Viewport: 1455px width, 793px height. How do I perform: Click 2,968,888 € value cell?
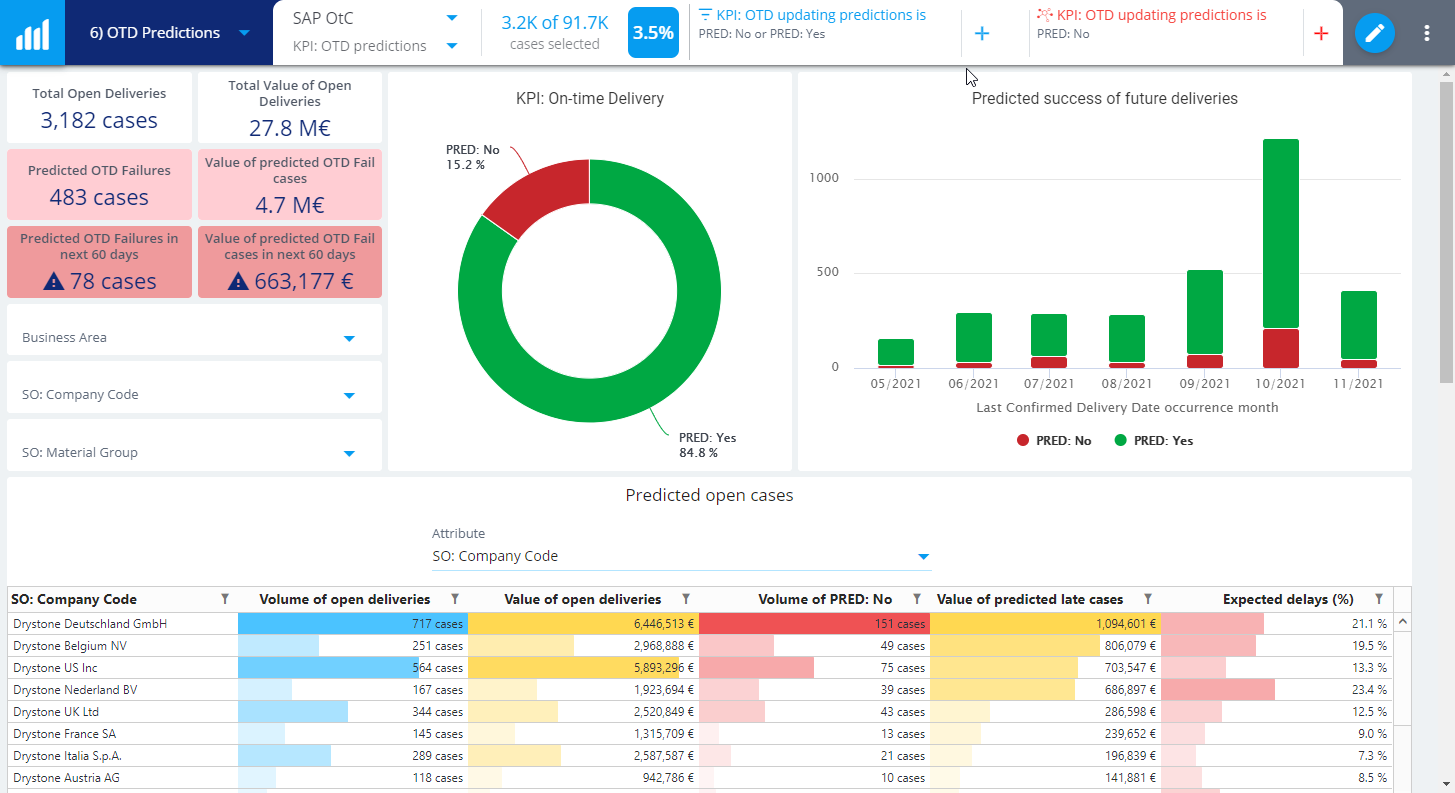[583, 646]
